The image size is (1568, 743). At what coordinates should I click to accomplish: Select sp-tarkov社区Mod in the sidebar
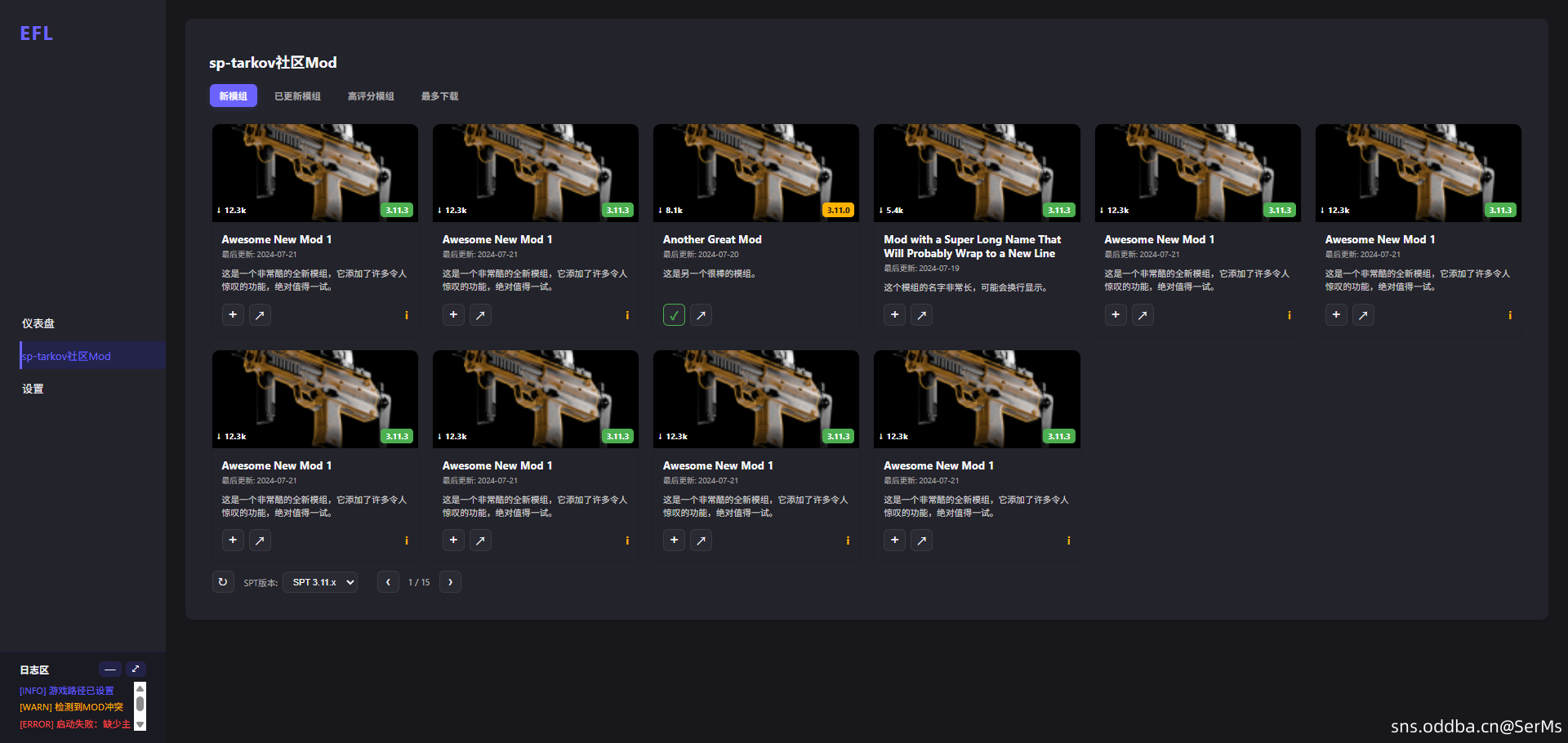tap(92, 356)
